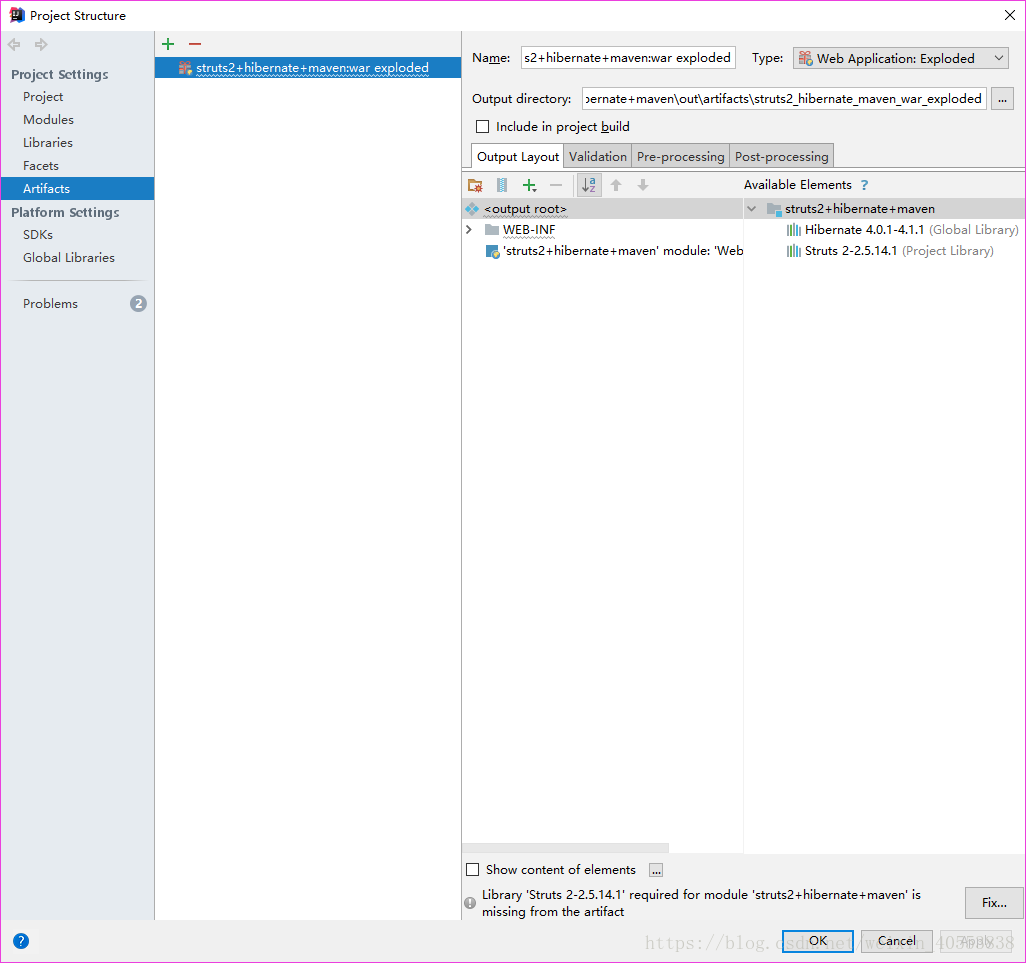Create directory icon in Output Layout toolbar
The width and height of the screenshot is (1026, 963).
pos(476,185)
